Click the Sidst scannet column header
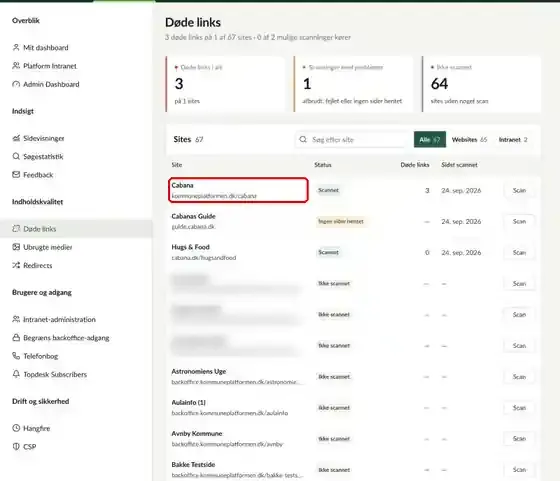560x481 pixels. click(459, 165)
